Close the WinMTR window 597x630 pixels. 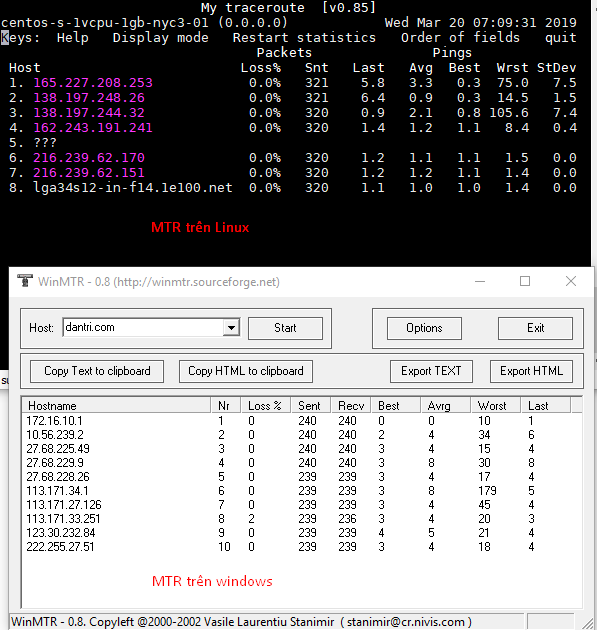(x=571, y=281)
